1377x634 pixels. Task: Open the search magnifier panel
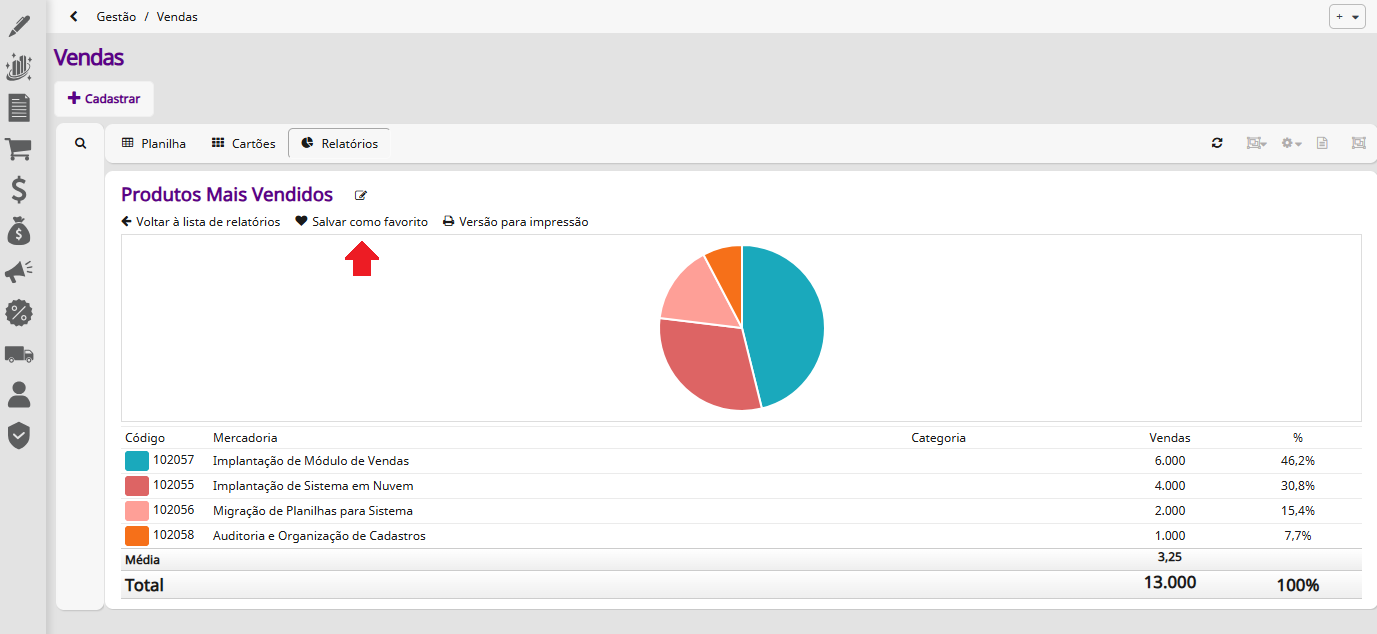pyautogui.click(x=81, y=143)
